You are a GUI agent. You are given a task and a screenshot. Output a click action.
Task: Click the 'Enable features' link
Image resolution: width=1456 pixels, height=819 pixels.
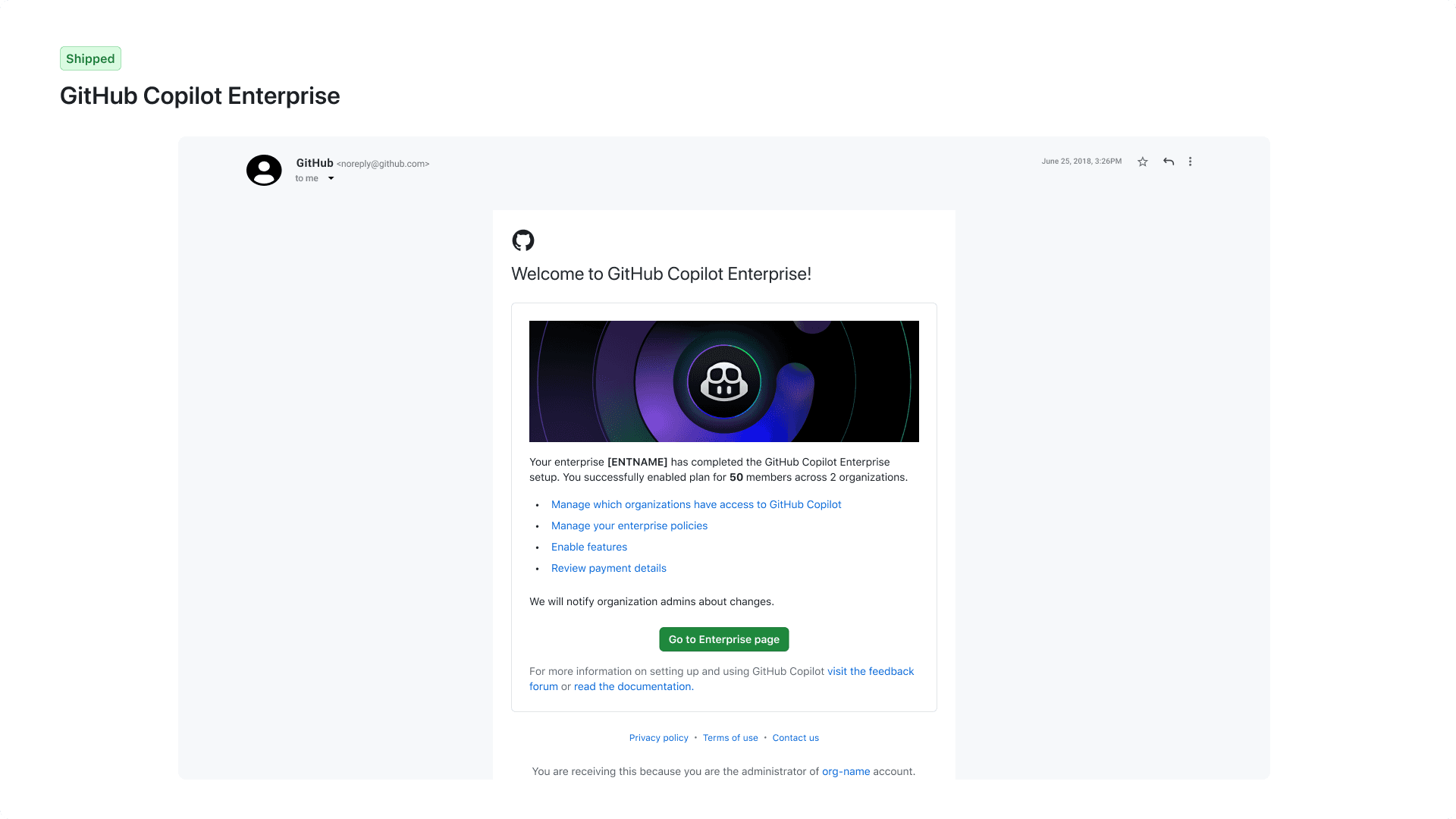pyautogui.click(x=589, y=547)
